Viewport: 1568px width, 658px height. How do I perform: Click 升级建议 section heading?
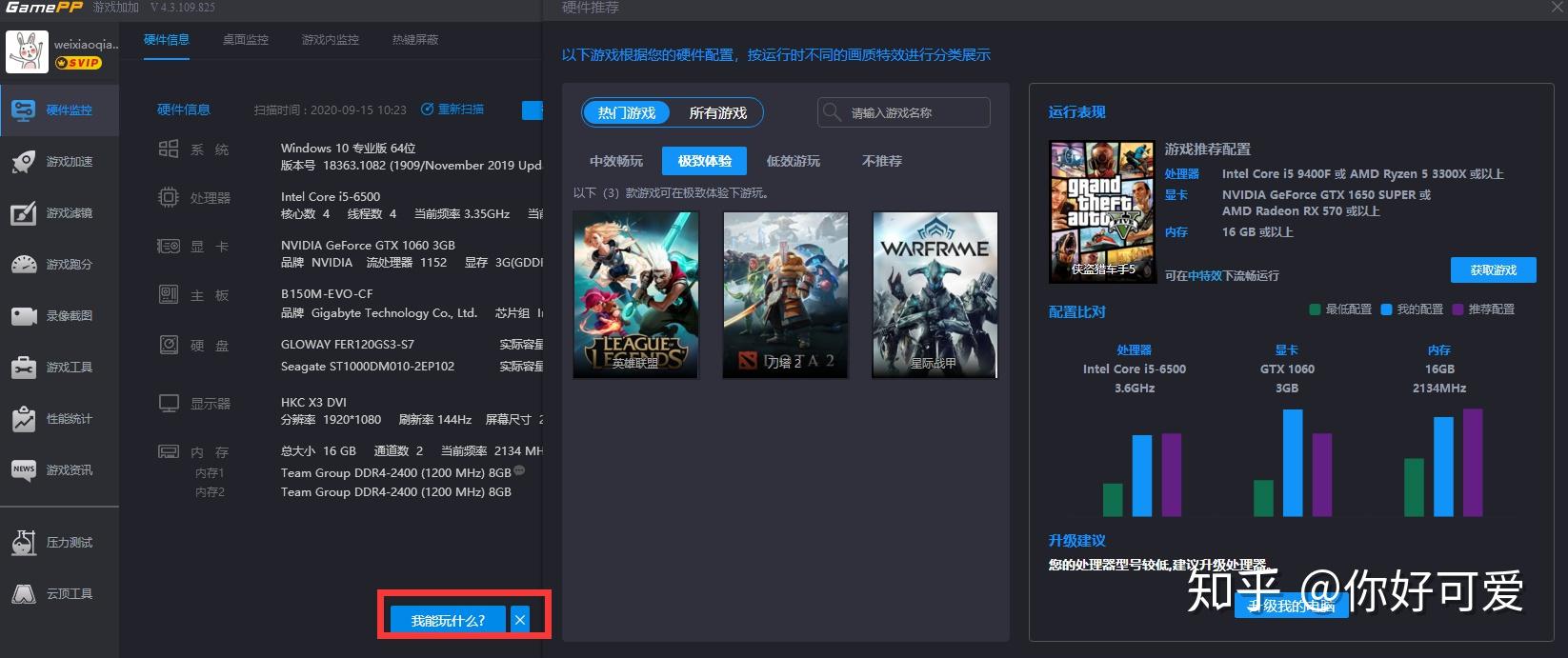click(x=1077, y=541)
